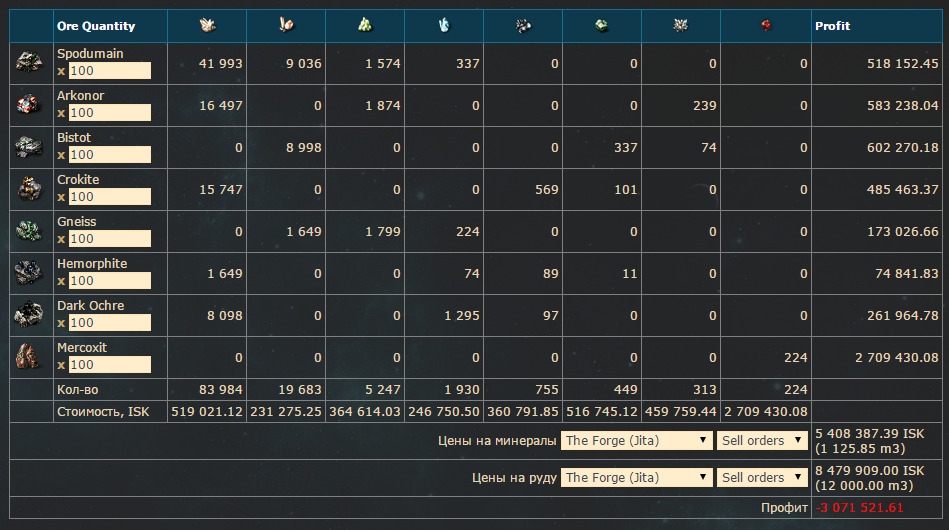Click ore total 8 479 909.00 ISK
Viewport: 949px width, 530px height.
pyautogui.click(x=869, y=471)
